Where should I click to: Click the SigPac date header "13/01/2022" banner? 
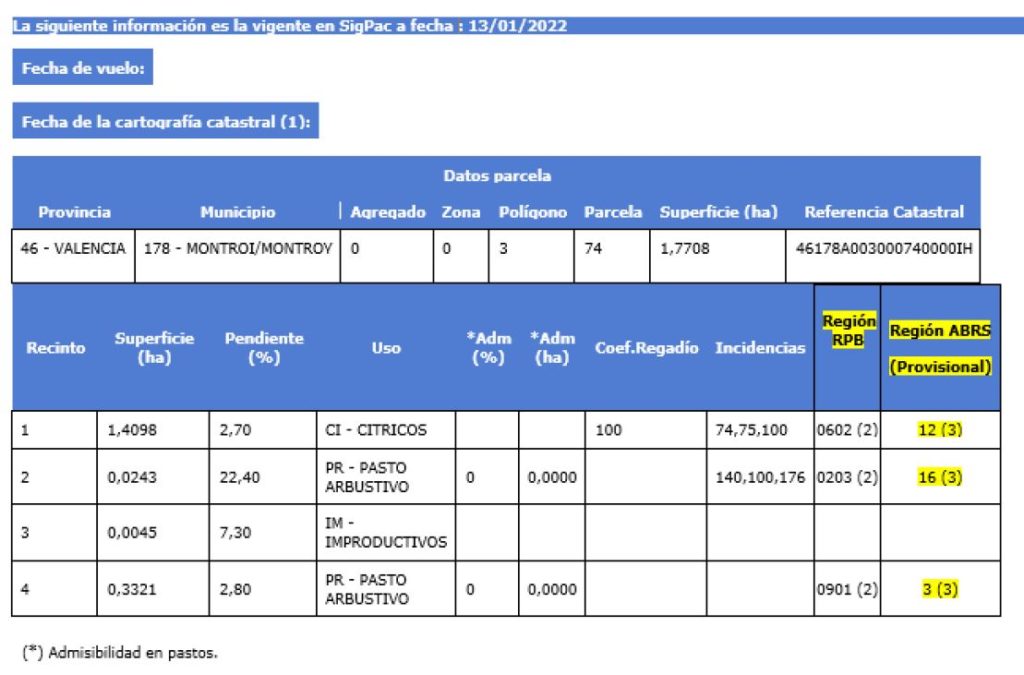pos(518,26)
